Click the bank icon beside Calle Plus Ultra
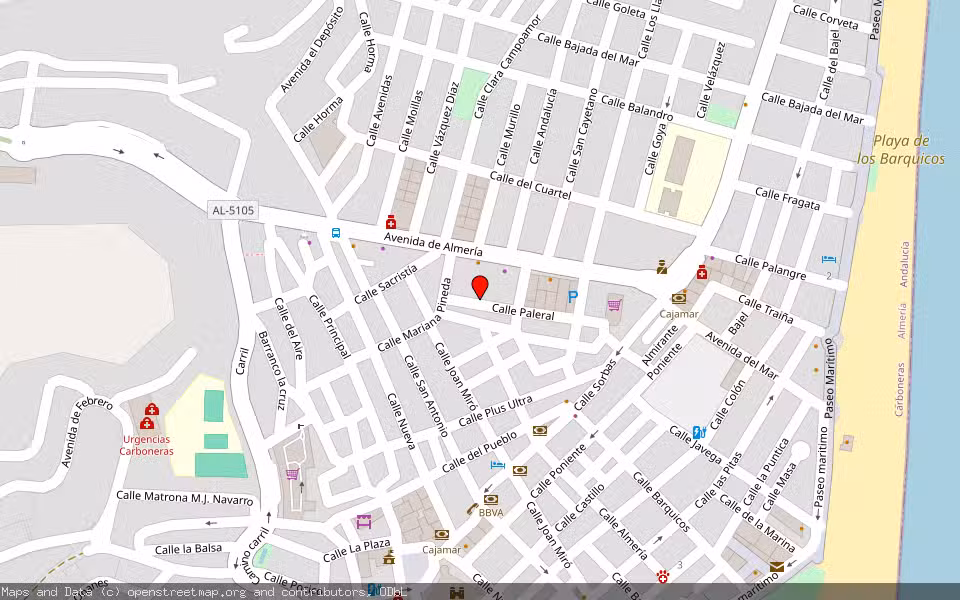This screenshot has height=600, width=960. click(539, 431)
